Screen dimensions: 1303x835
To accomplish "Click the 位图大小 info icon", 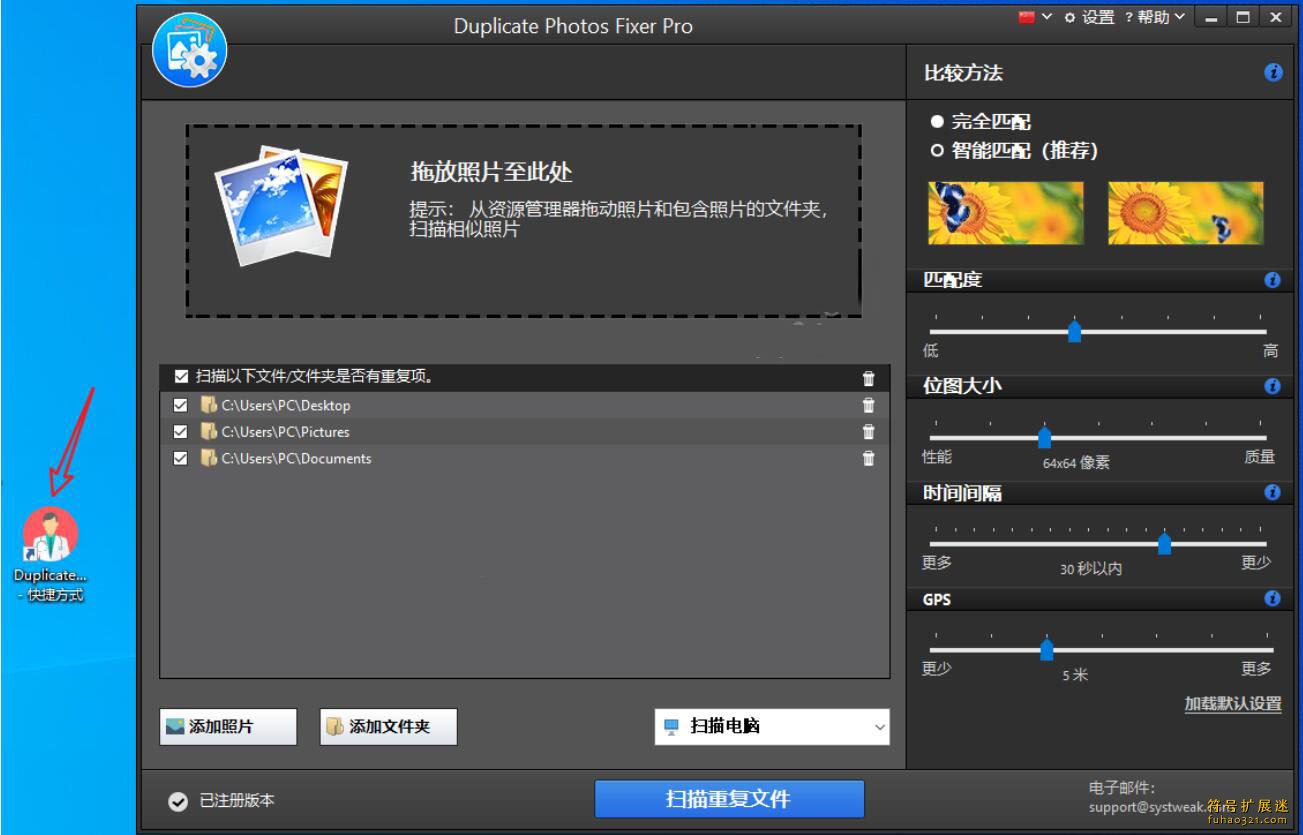I will coord(1273,386).
